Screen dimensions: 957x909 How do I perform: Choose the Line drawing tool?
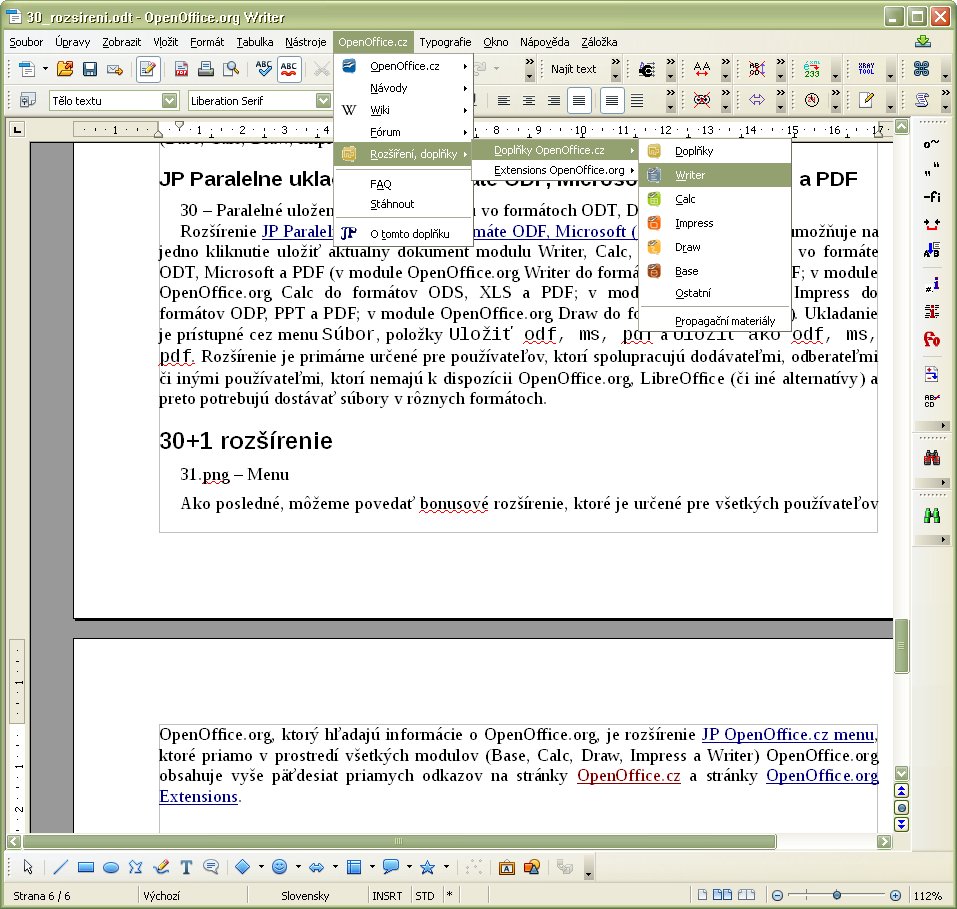click(x=60, y=867)
